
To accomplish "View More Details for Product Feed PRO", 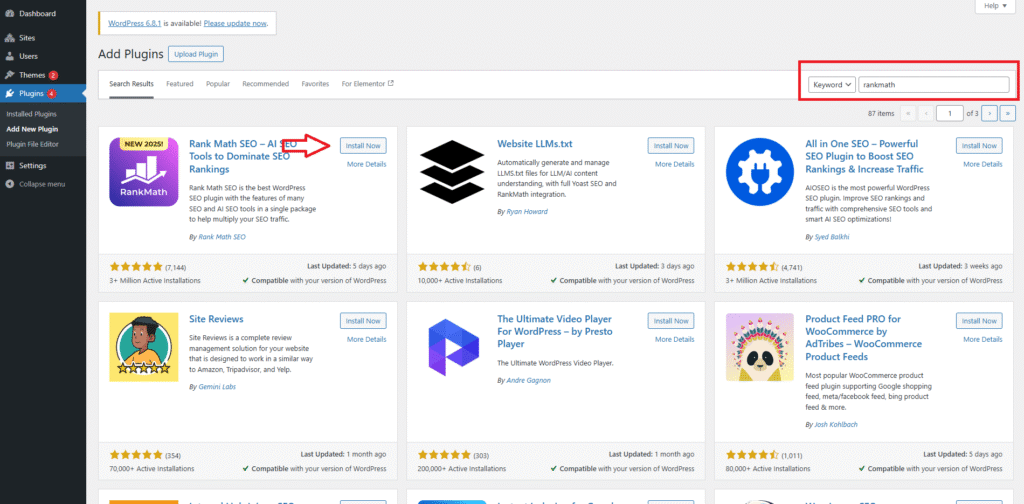I will [983, 339].
